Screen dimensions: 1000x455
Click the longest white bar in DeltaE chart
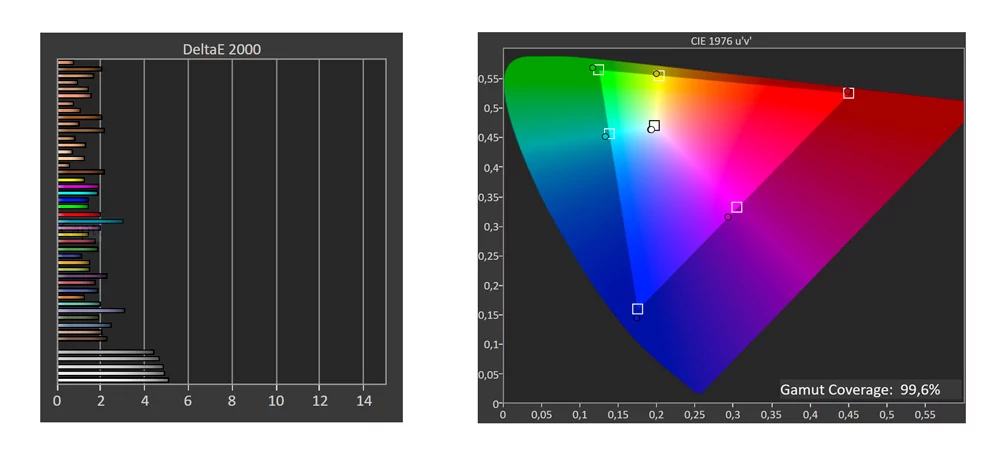113,380
